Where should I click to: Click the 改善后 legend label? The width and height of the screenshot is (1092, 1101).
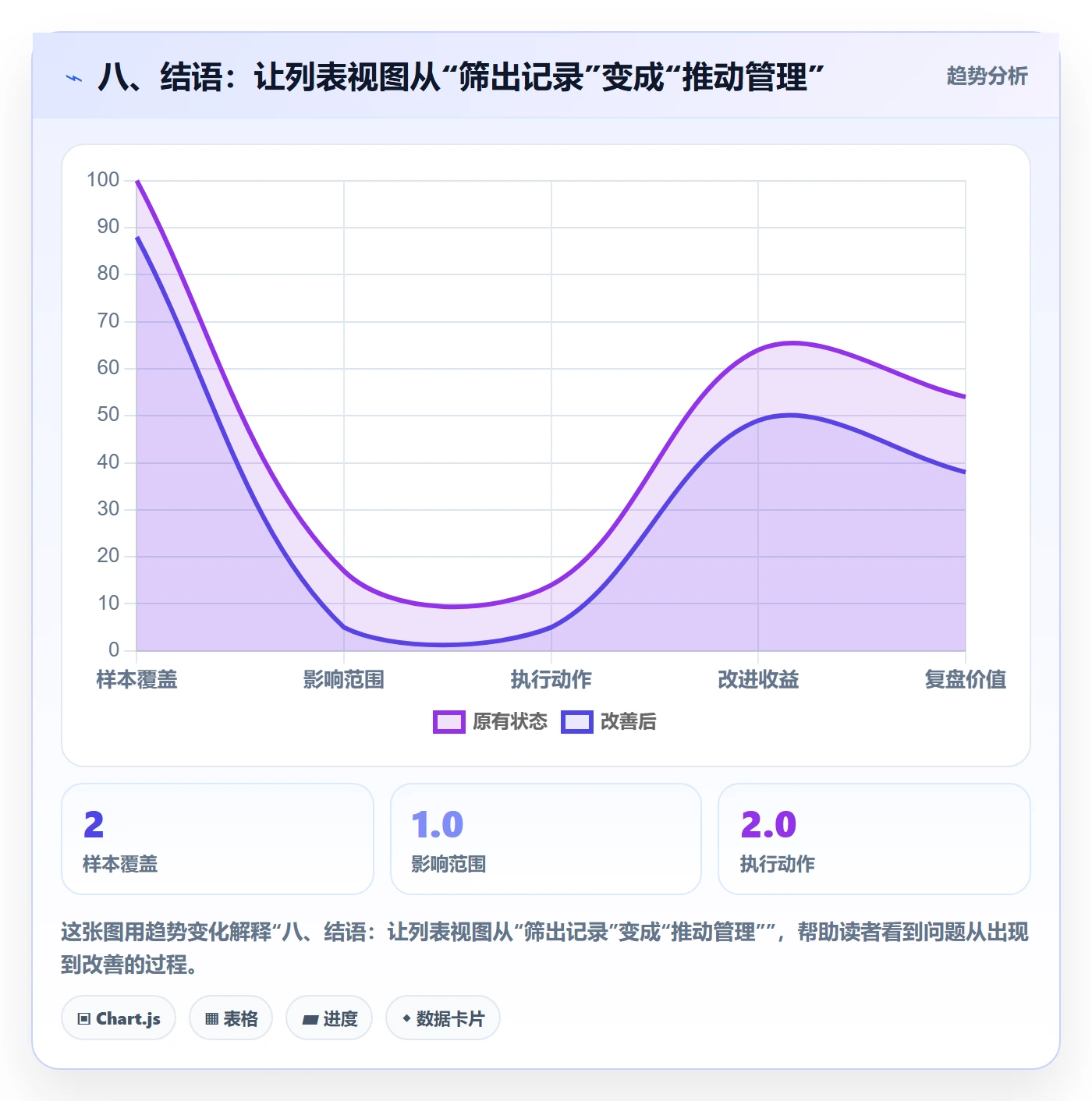(x=628, y=722)
